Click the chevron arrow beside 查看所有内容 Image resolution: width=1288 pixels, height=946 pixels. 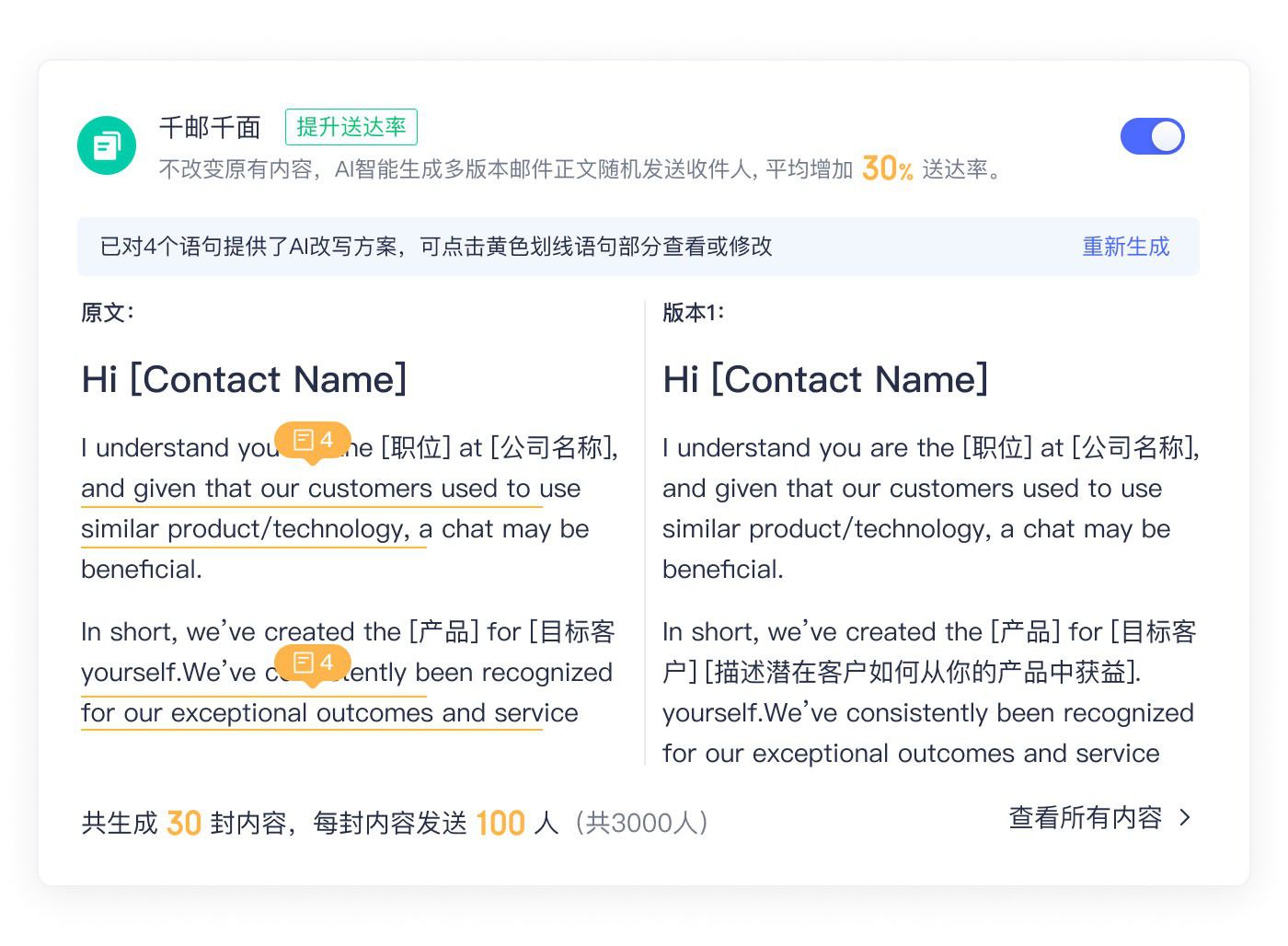[1185, 818]
